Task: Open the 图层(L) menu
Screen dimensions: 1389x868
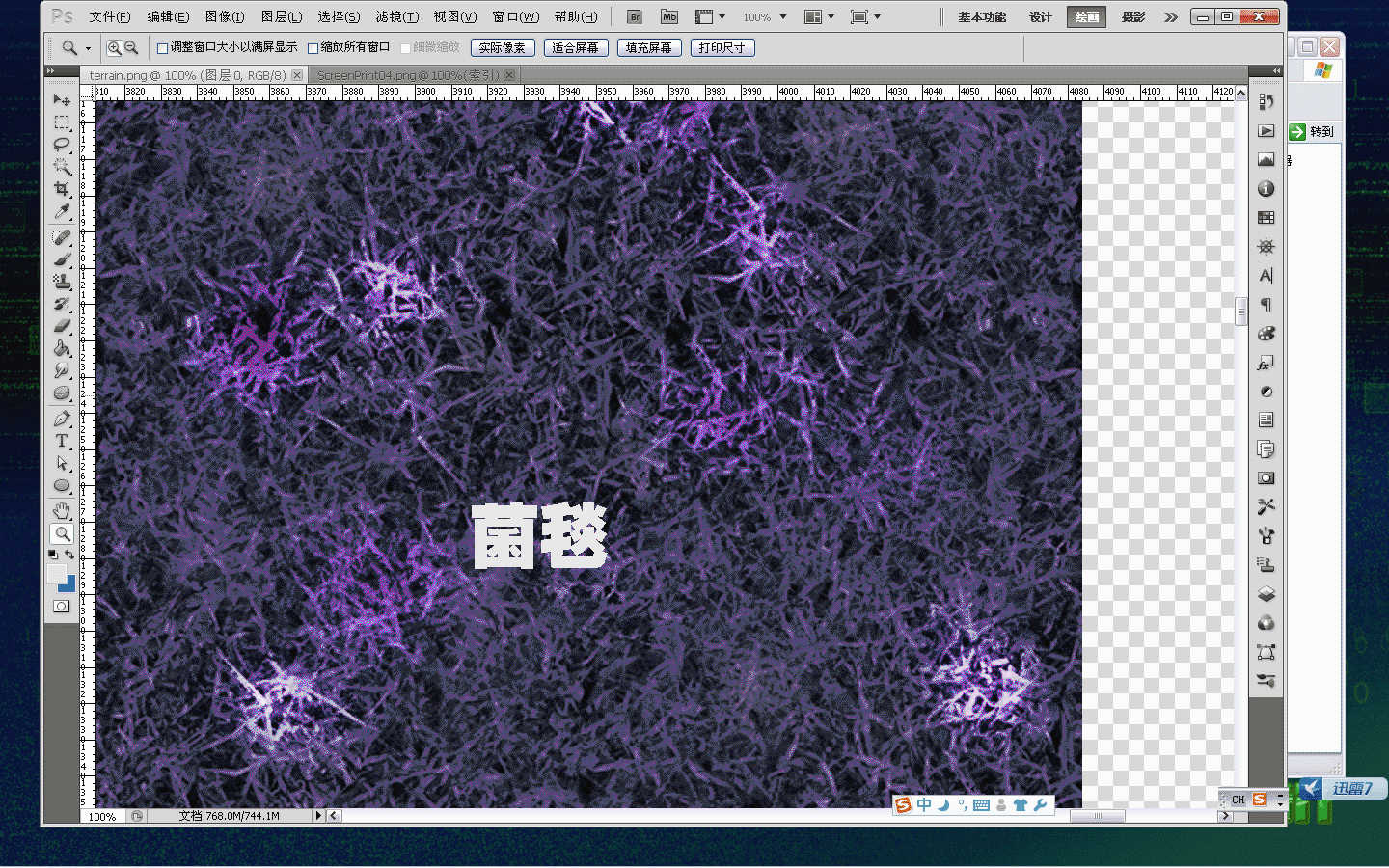Action: click(x=282, y=16)
